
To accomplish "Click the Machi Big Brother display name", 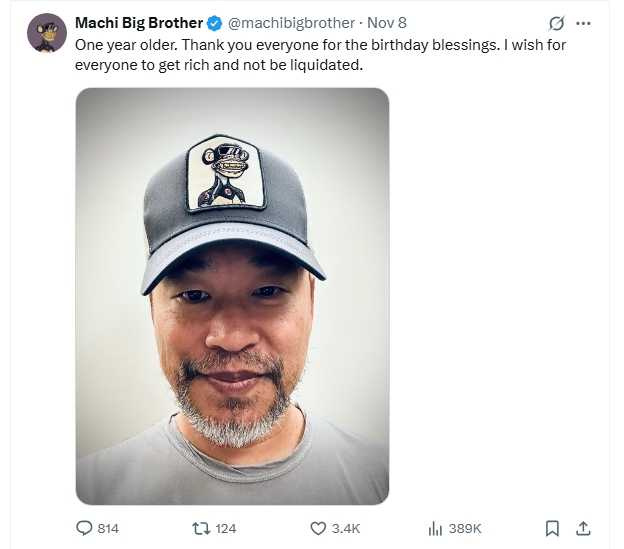I will pyautogui.click(x=139, y=23).
